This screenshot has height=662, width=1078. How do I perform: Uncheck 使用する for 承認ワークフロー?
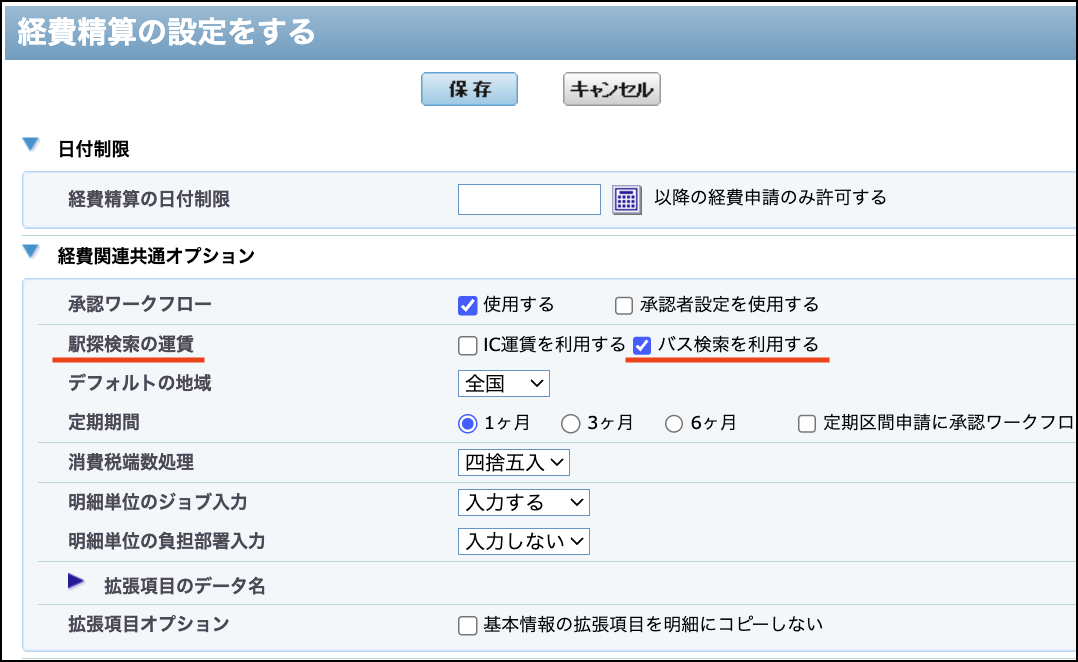tap(467, 305)
